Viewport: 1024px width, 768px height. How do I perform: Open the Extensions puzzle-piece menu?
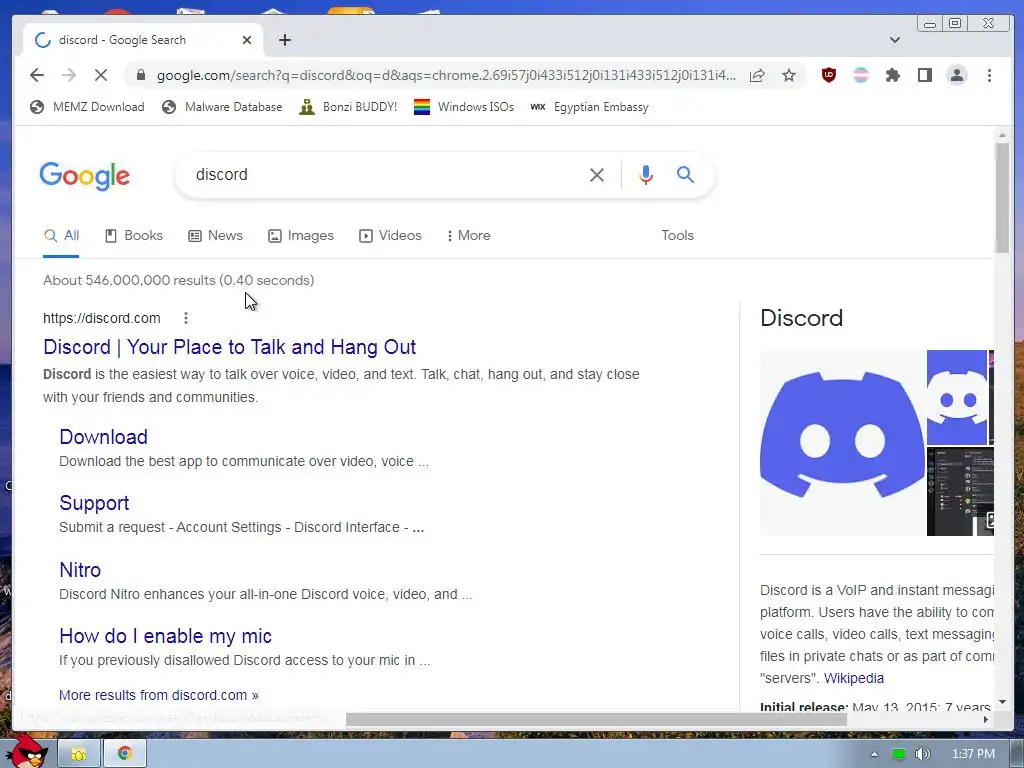coord(892,75)
